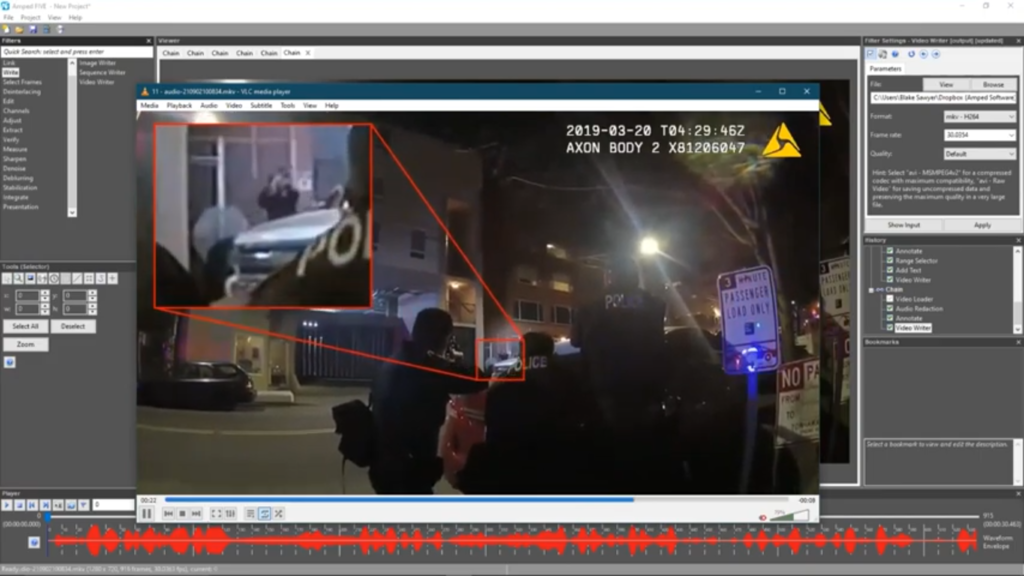Open VLC extended settings button
The width and height of the screenshot is (1024, 576).
(x=230, y=514)
